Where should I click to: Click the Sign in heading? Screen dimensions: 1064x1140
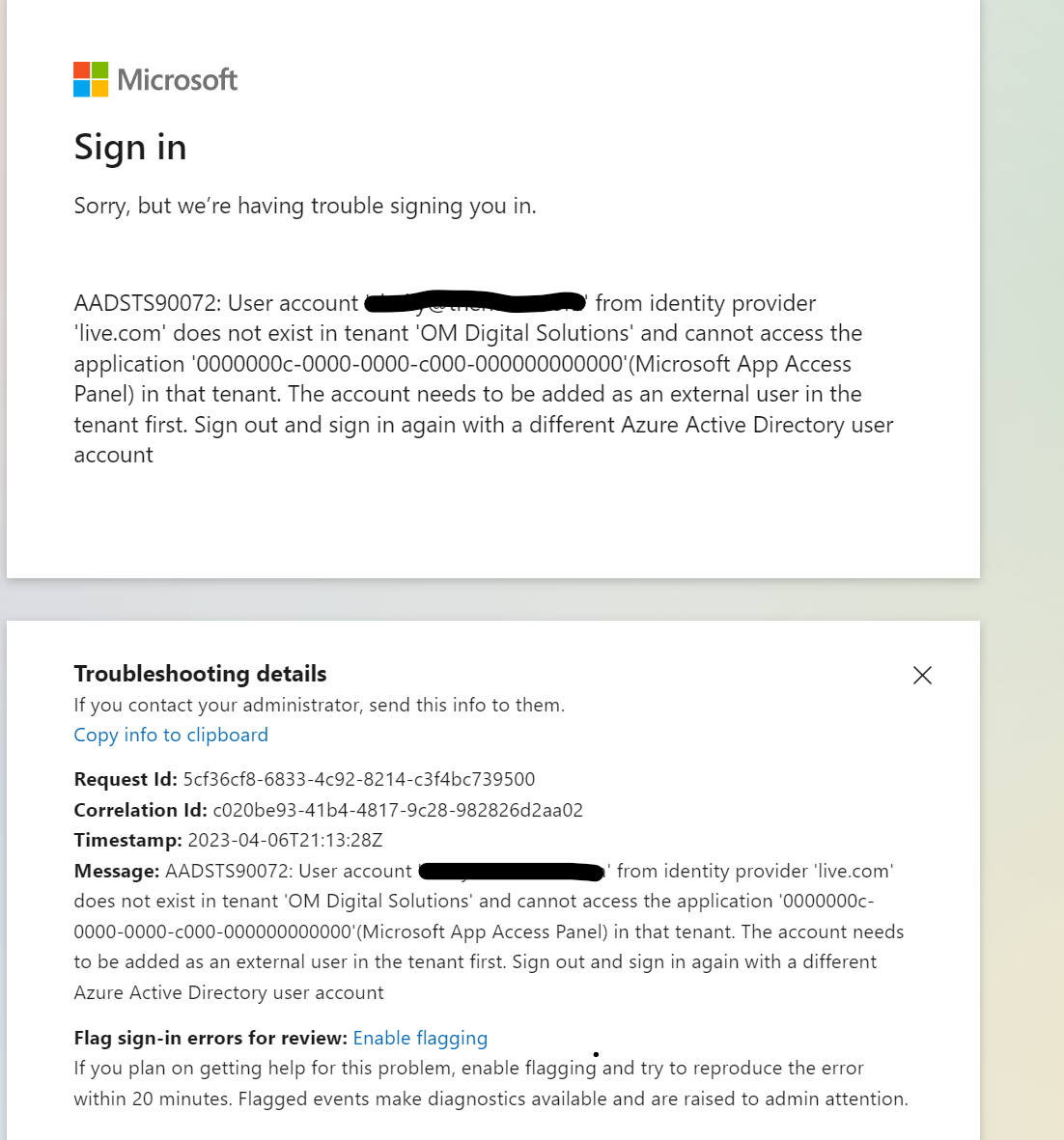130,148
